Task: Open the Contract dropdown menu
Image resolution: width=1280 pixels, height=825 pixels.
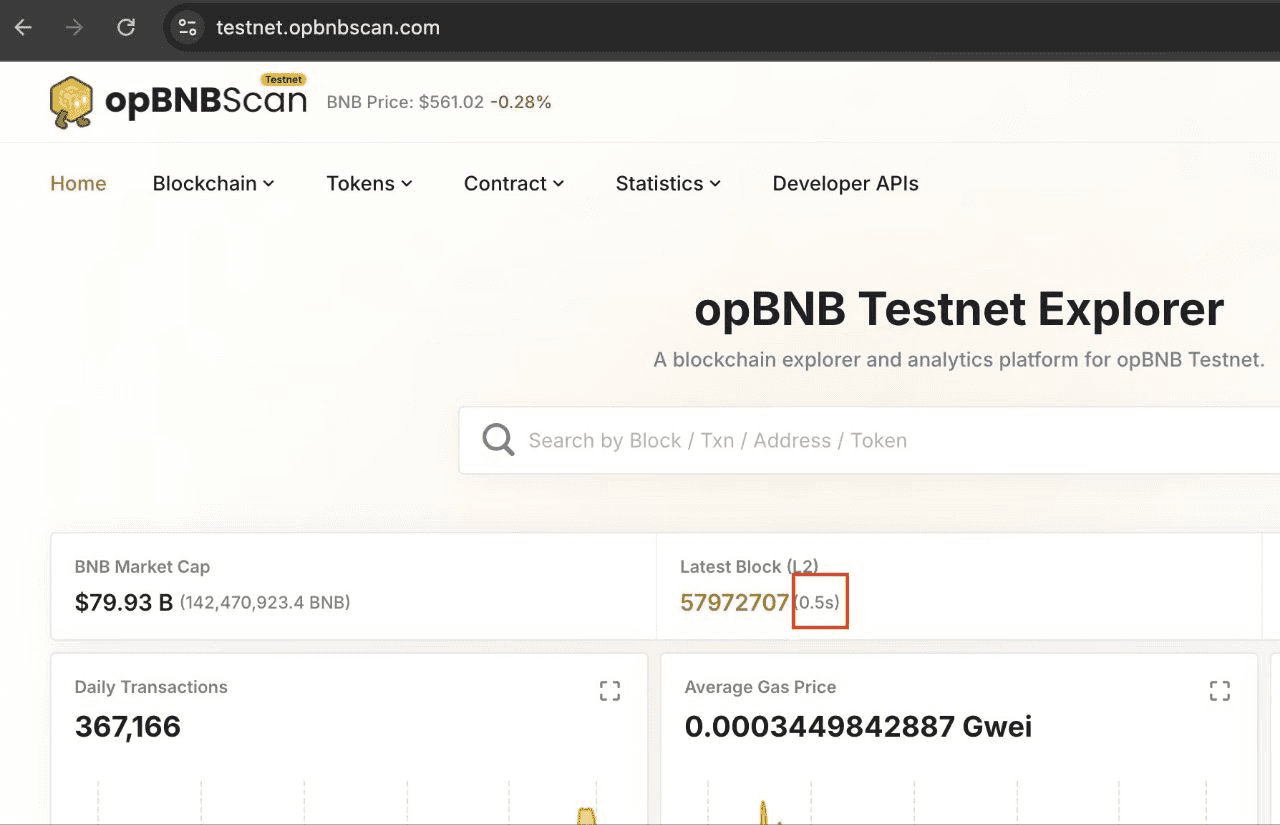Action: pyautogui.click(x=514, y=183)
